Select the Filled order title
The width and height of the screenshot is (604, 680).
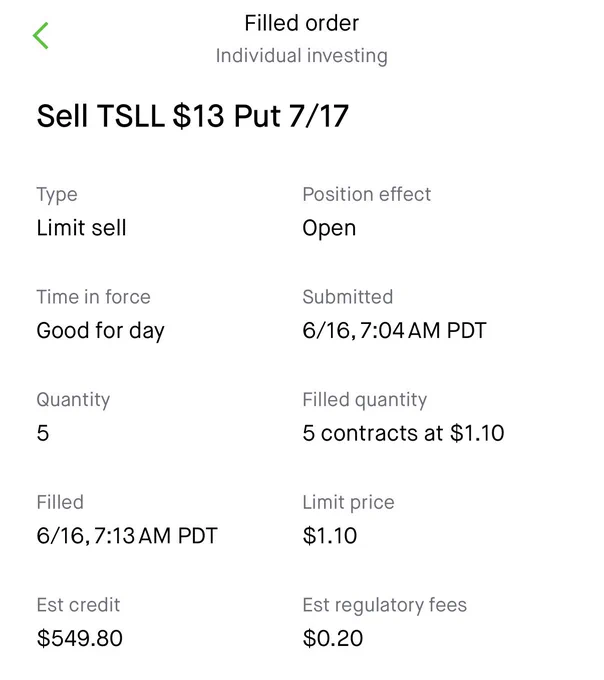pyautogui.click(x=302, y=23)
